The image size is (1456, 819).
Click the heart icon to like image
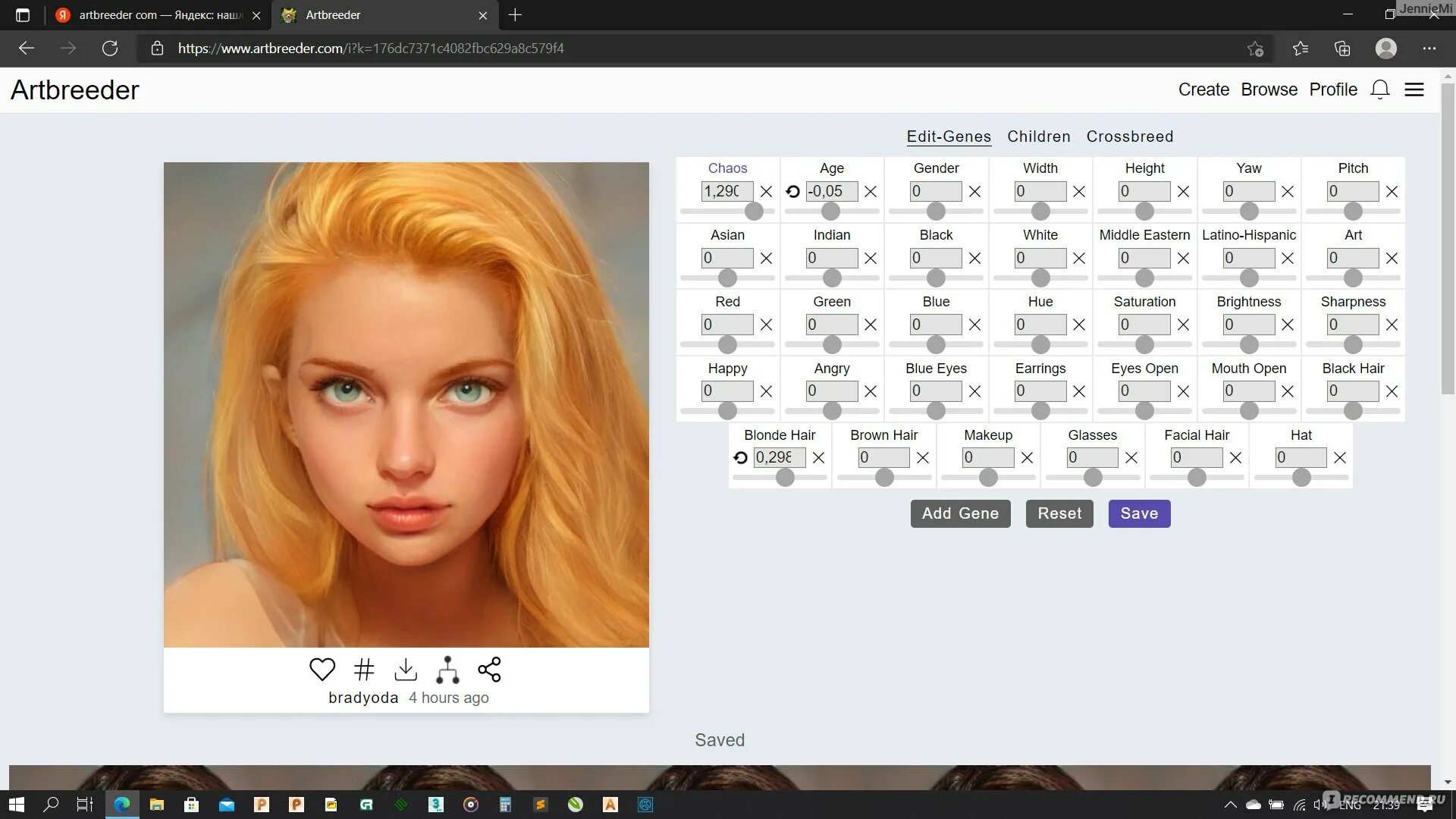coord(322,670)
